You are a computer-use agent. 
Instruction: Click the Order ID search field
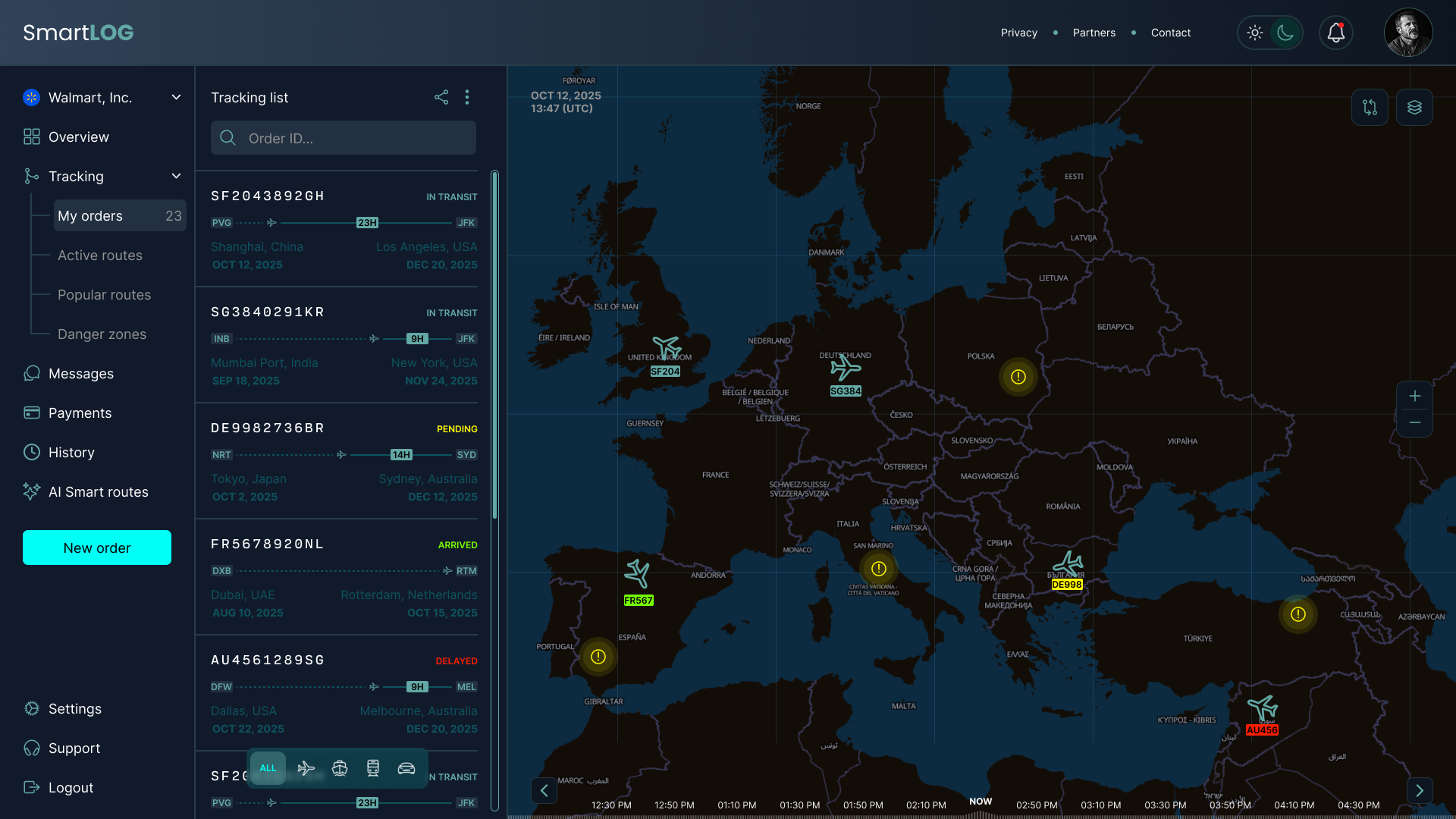[x=344, y=138]
